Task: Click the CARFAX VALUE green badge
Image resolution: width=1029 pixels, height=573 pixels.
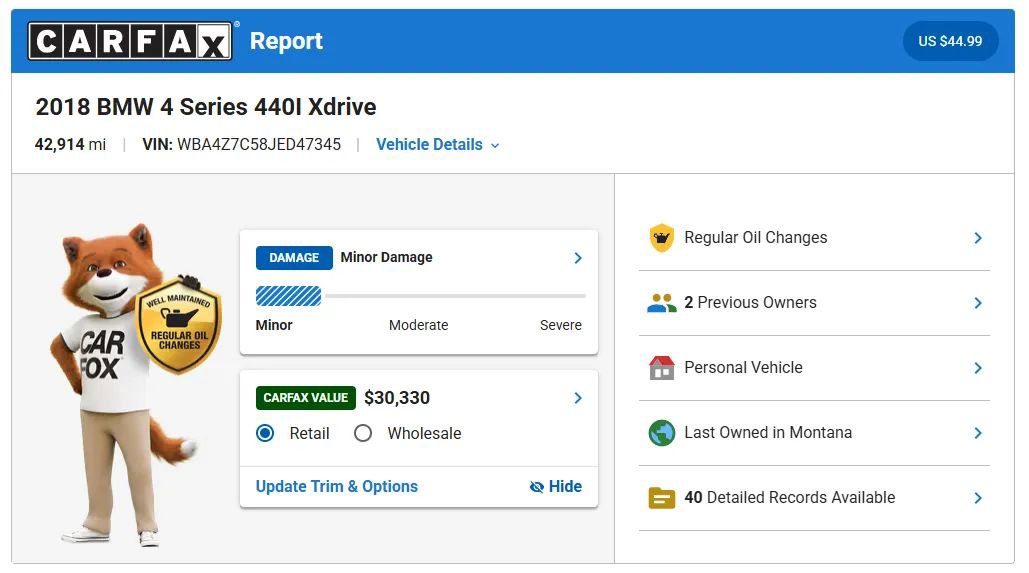Action: click(x=306, y=398)
